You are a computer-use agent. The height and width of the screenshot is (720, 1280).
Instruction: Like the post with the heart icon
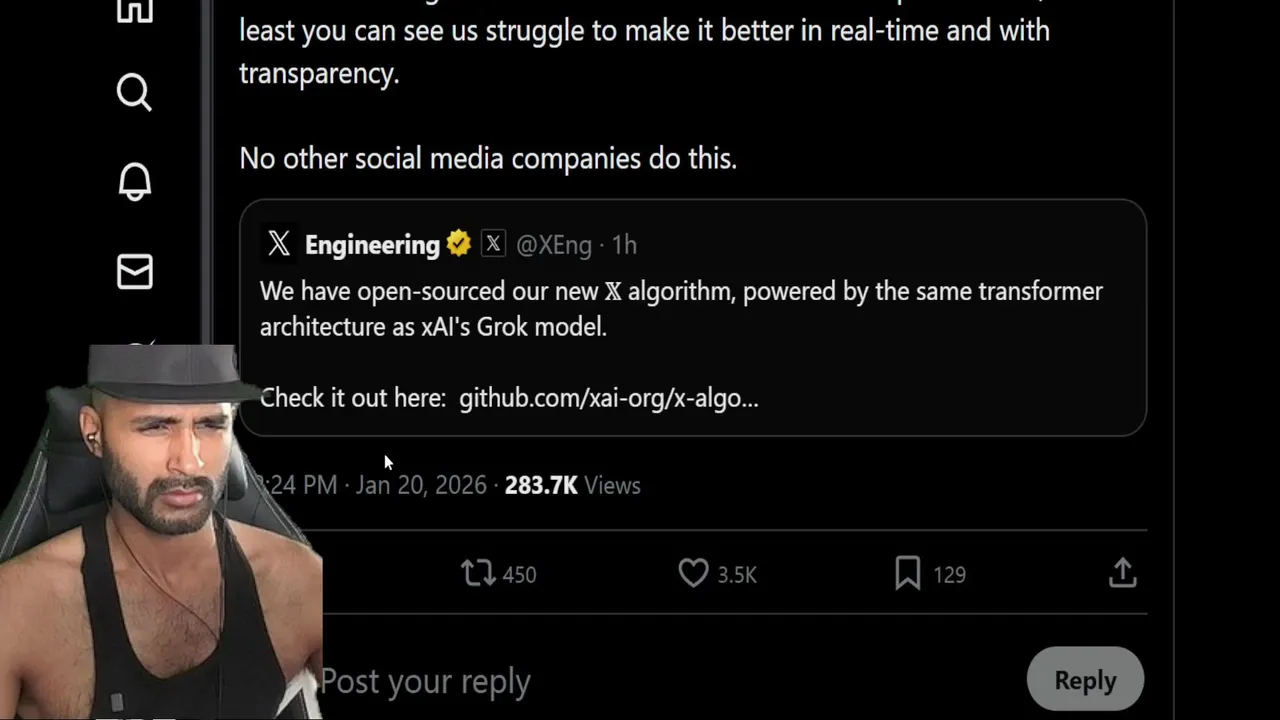coord(693,573)
